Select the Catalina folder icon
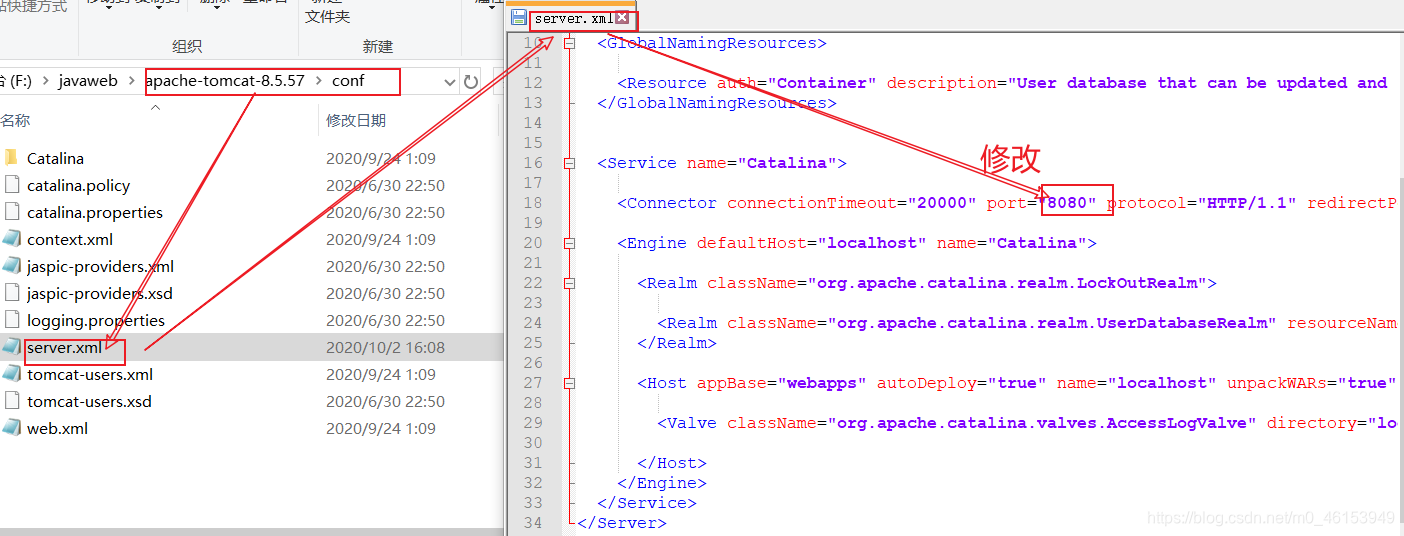The image size is (1404, 536). 12,158
